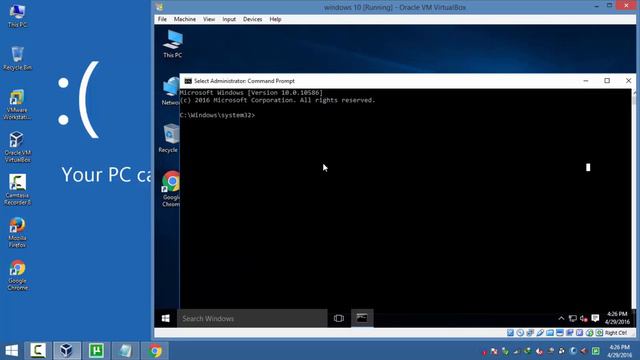Click the guest network tray icon

pyautogui.click(x=573, y=318)
